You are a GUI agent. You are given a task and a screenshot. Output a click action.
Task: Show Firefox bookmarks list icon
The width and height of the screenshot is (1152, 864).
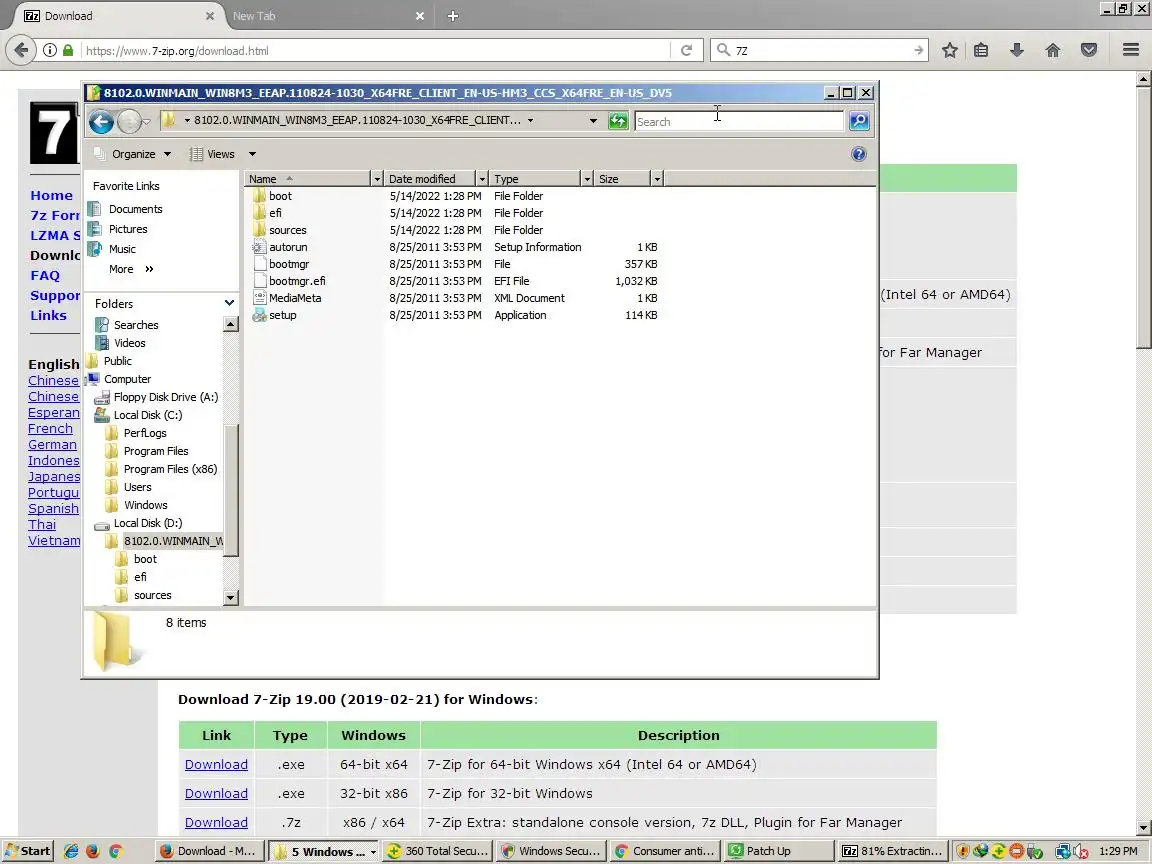981,50
